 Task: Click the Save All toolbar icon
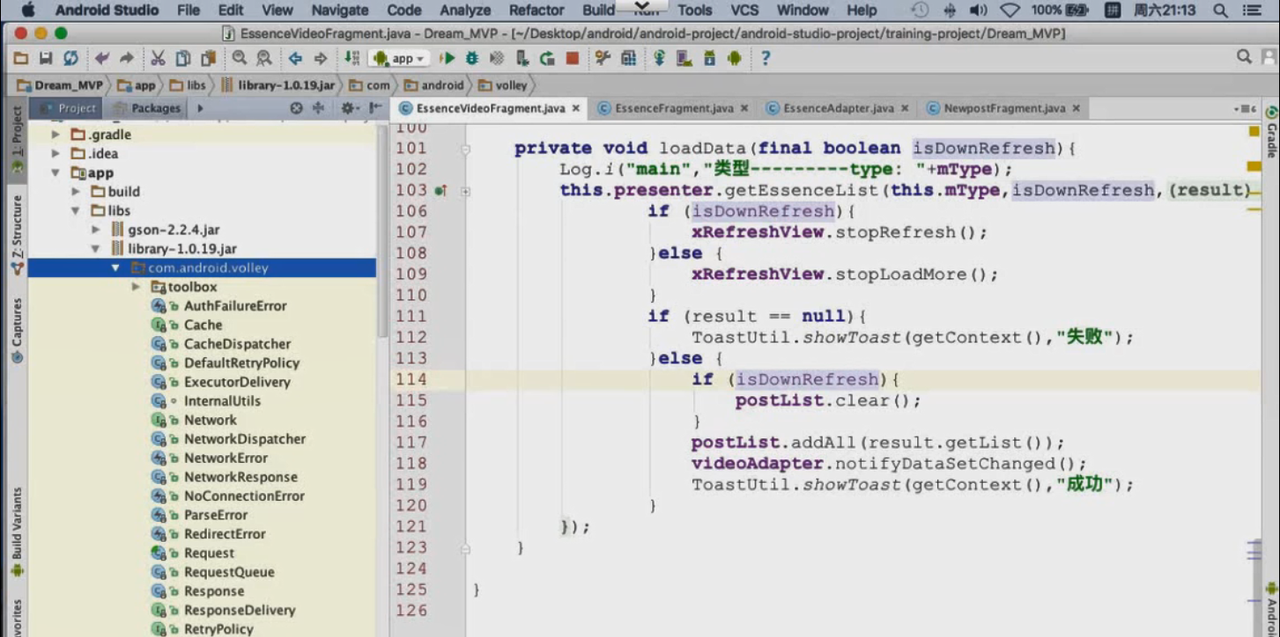point(45,59)
